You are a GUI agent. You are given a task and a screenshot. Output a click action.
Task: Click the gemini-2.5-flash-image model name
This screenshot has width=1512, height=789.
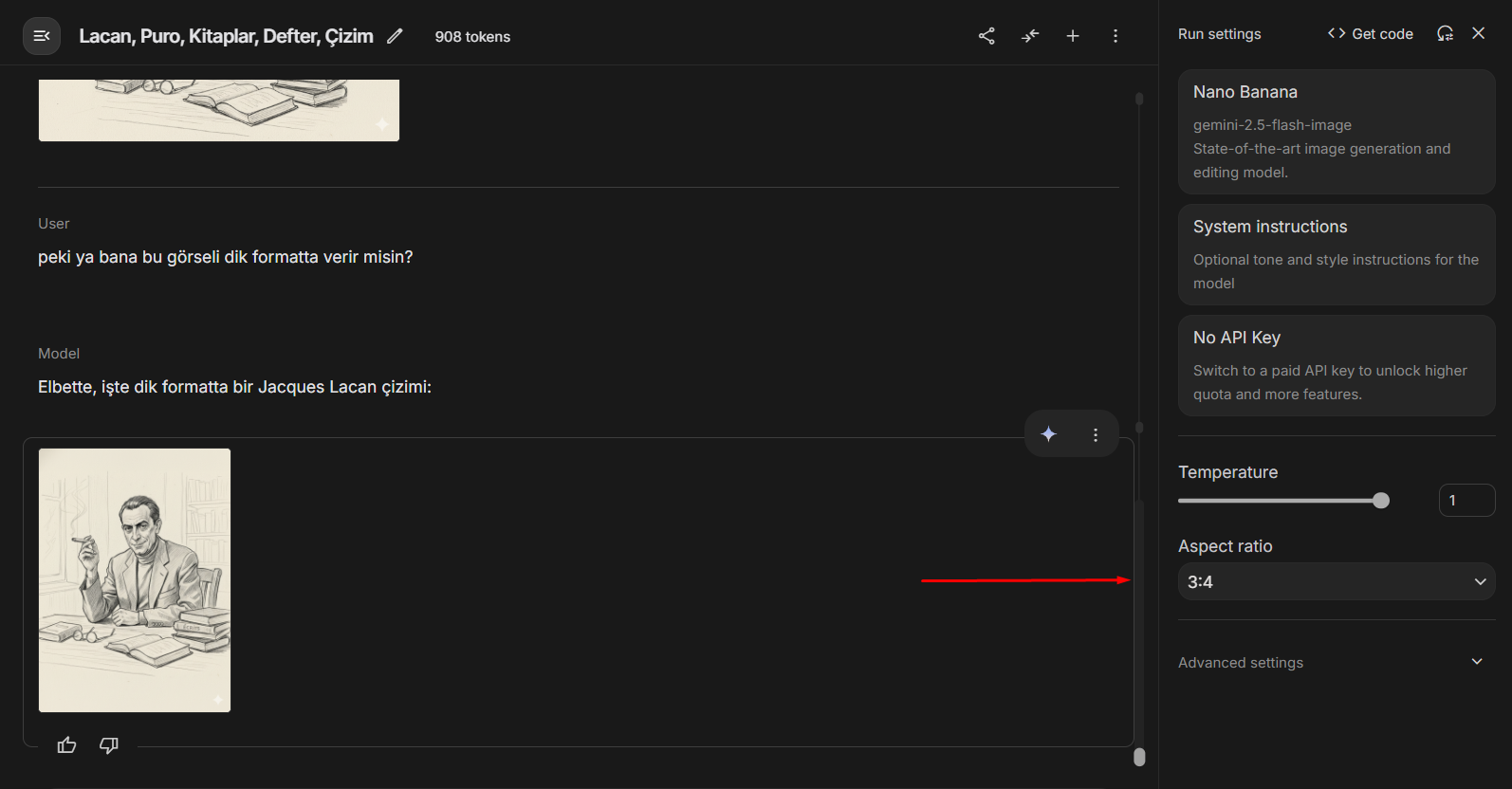coord(1272,125)
